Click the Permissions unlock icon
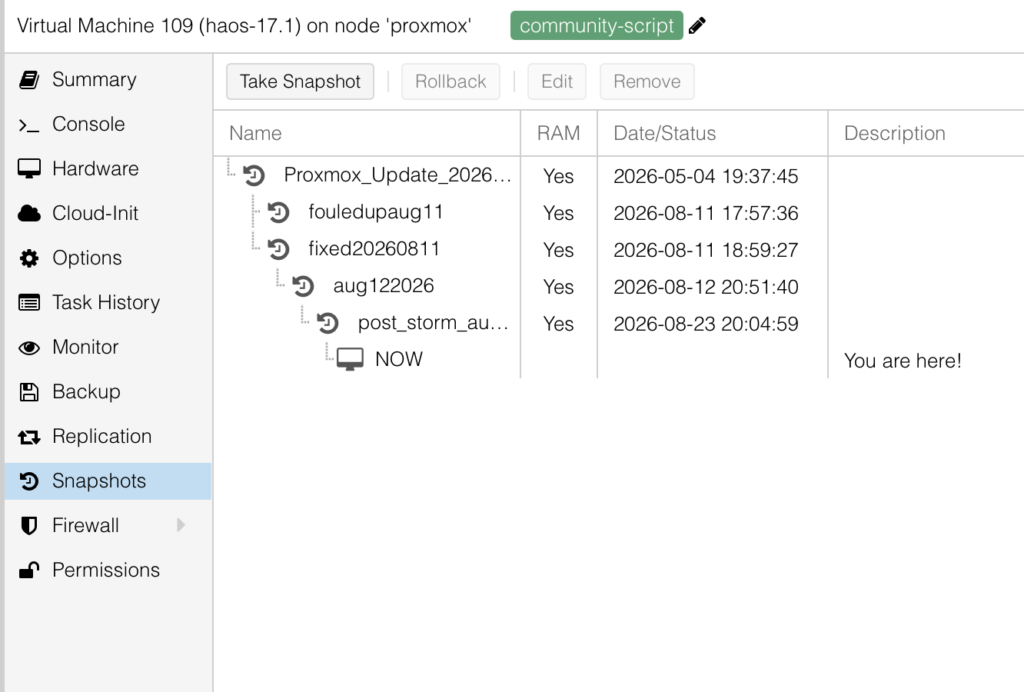 pyautogui.click(x=29, y=570)
